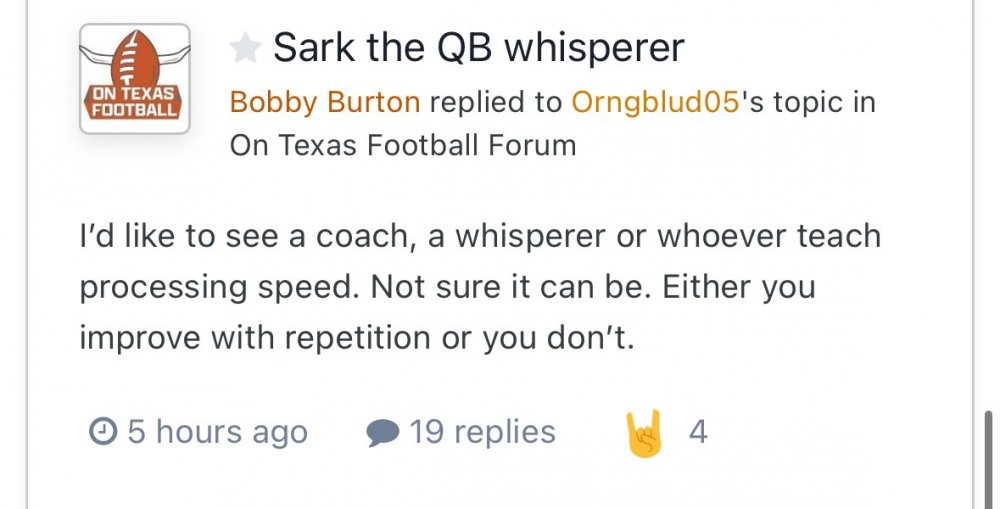Screen dimensions: 1000x509
Task: Click the "ON TEXAS FOOTBALL" banner in the logo
Action: tap(134, 102)
